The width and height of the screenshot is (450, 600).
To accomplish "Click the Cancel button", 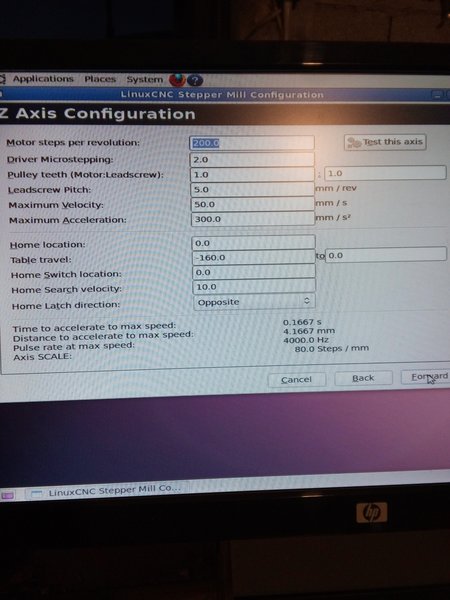I will 297,380.
